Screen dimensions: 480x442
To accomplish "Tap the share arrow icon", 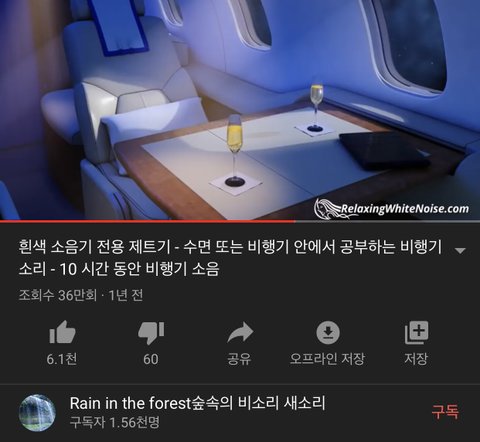I will [x=240, y=332].
